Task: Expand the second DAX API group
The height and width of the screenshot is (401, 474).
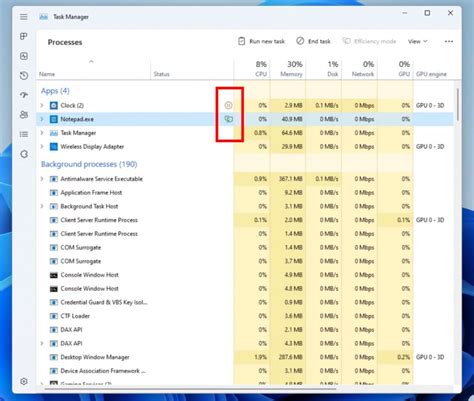Action: (x=42, y=343)
